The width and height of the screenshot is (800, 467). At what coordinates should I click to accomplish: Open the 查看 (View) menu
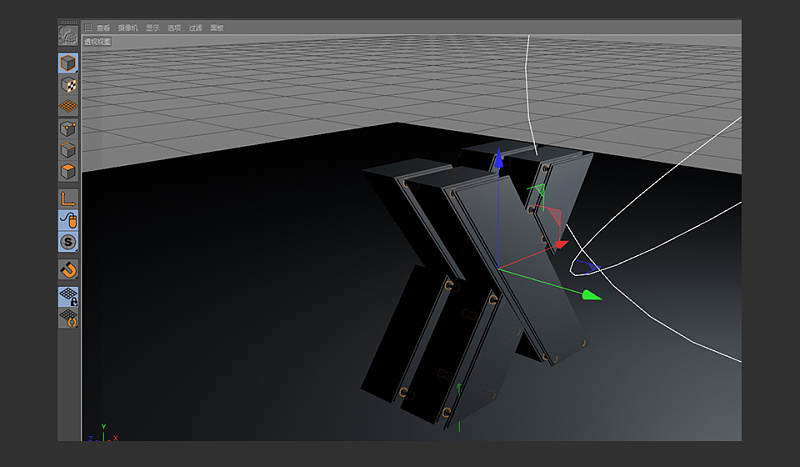coord(104,28)
